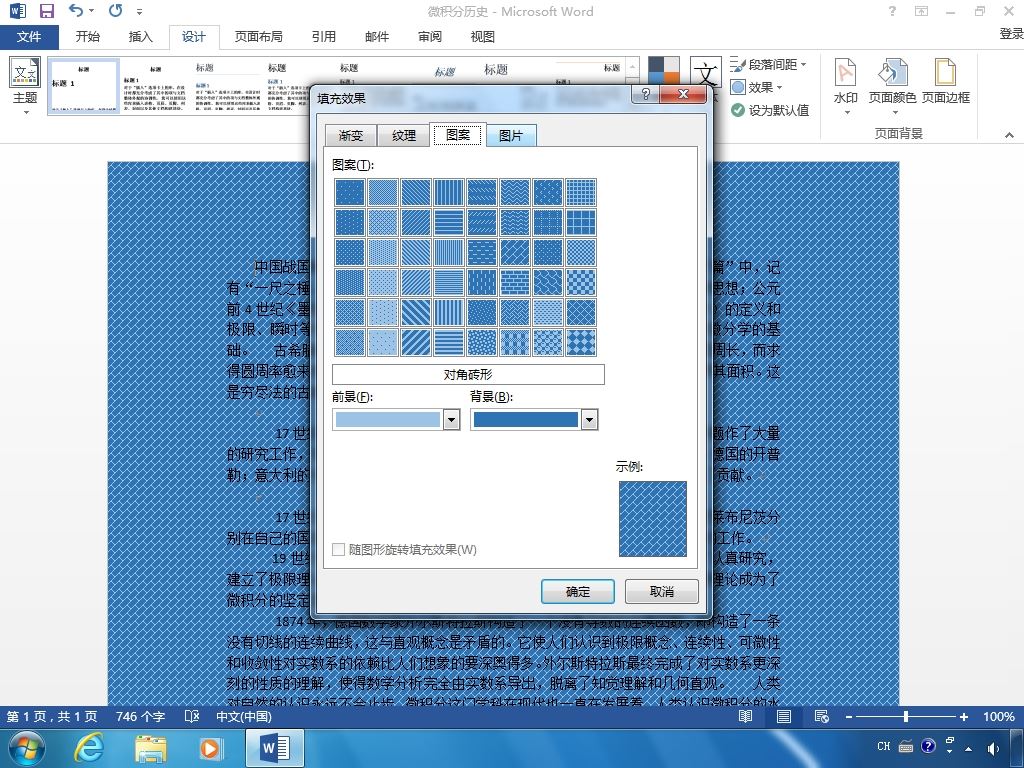Click the 100% zoom level button
1024x768 pixels.
click(999, 716)
